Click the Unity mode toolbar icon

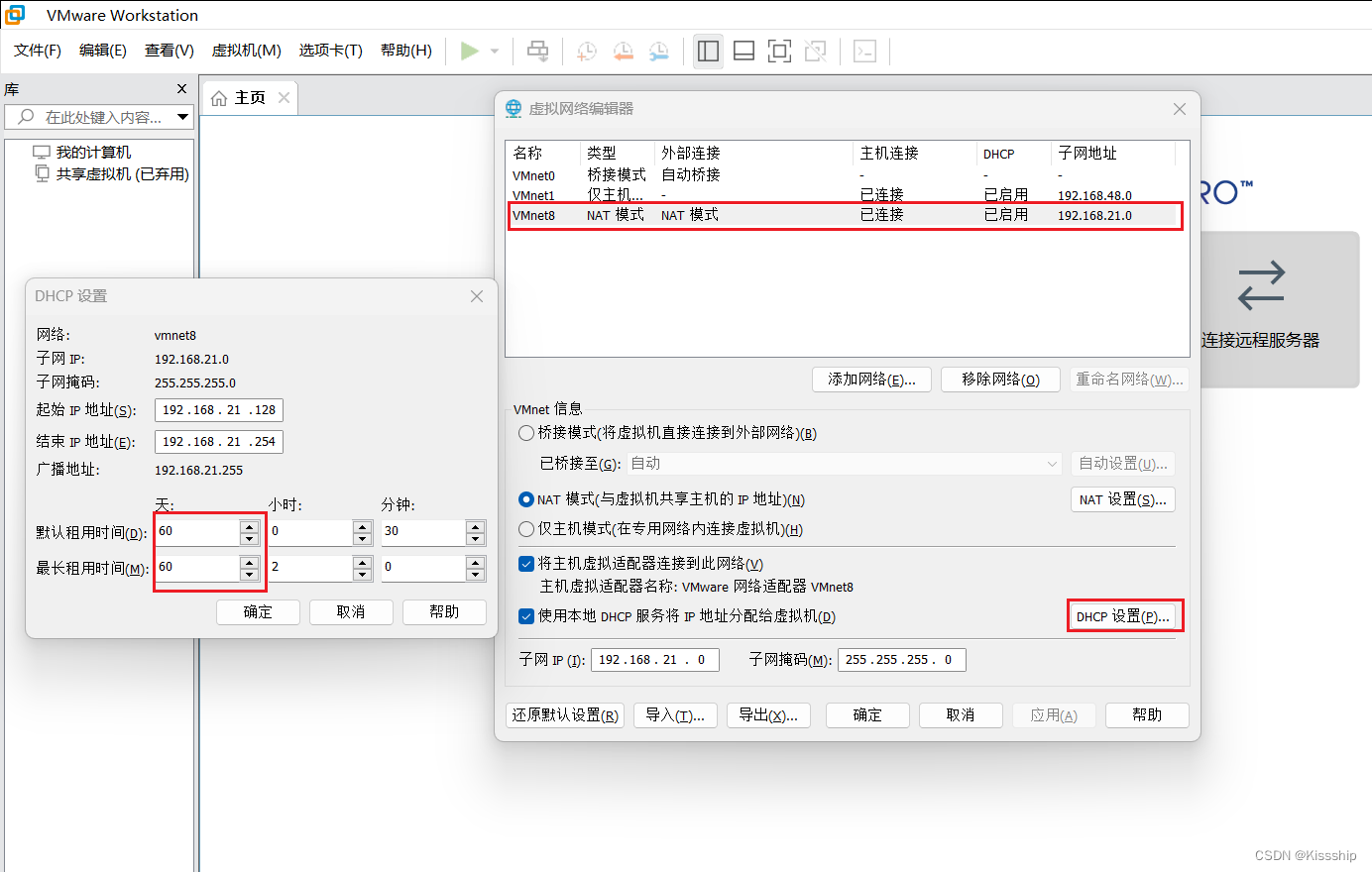816,51
